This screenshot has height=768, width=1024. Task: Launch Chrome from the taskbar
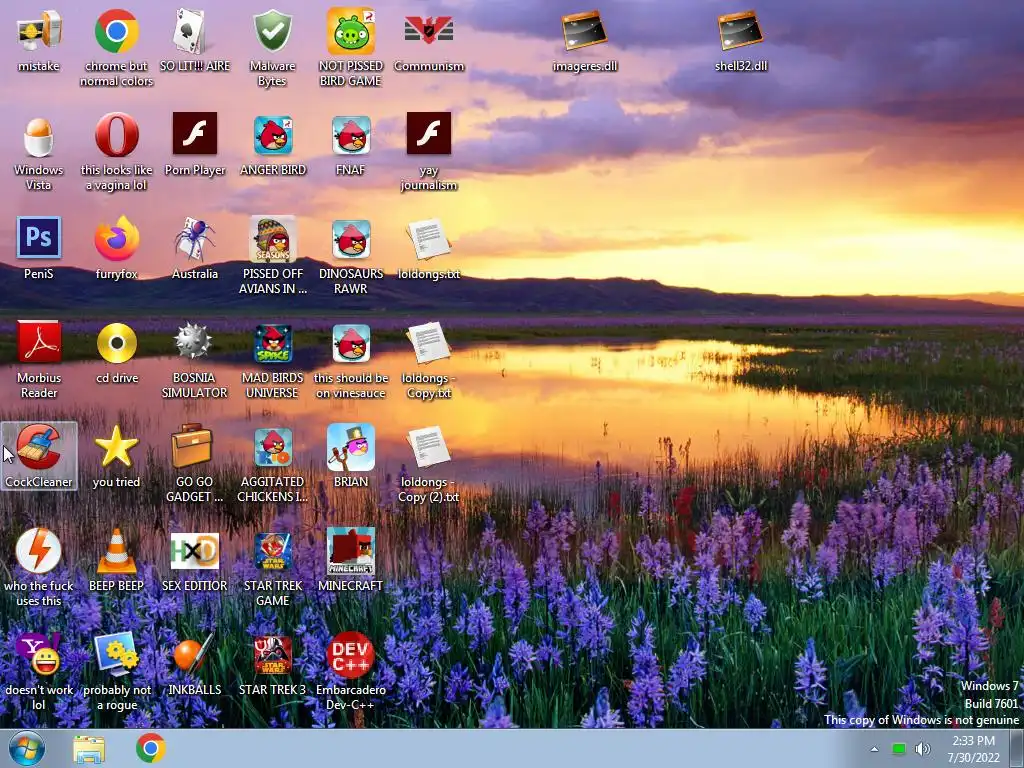150,748
